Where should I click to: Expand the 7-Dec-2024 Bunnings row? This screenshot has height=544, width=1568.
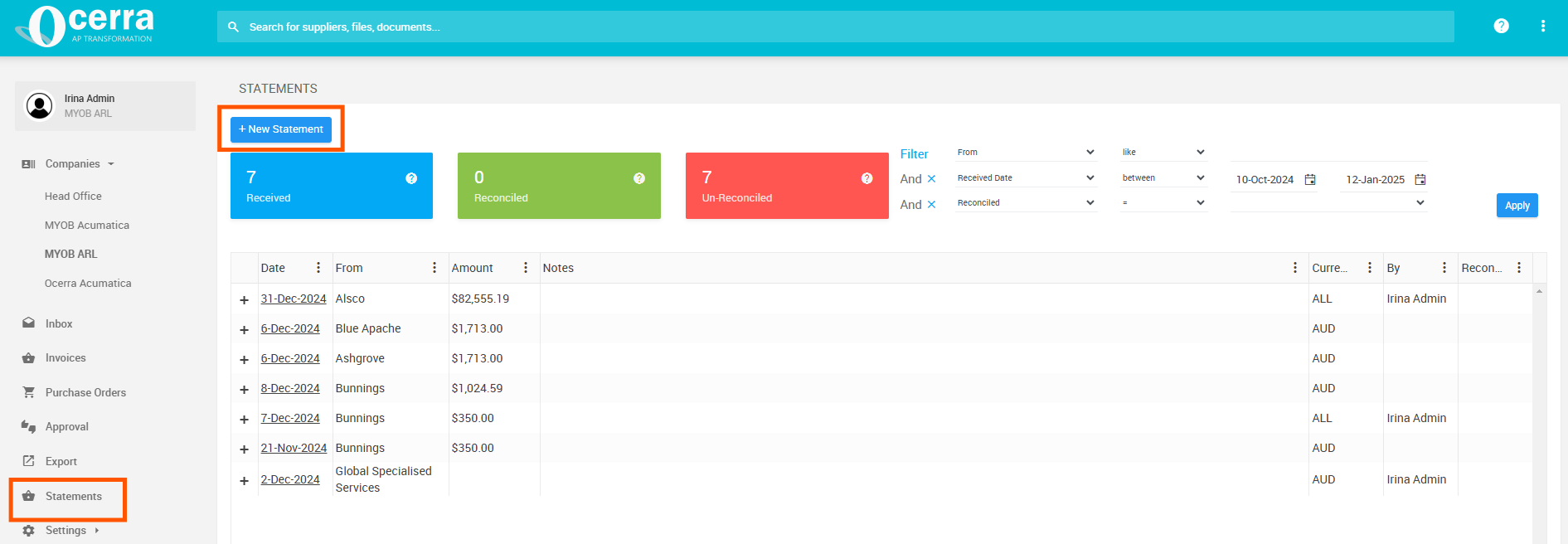244,420
